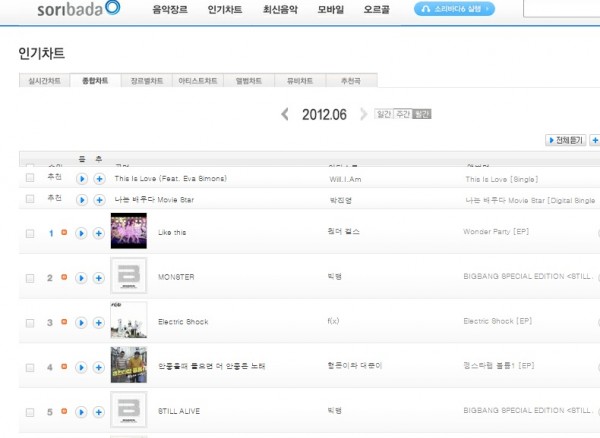
Task: Tick checkbox for STILL ALIVE row
Action: pyautogui.click(x=30, y=412)
